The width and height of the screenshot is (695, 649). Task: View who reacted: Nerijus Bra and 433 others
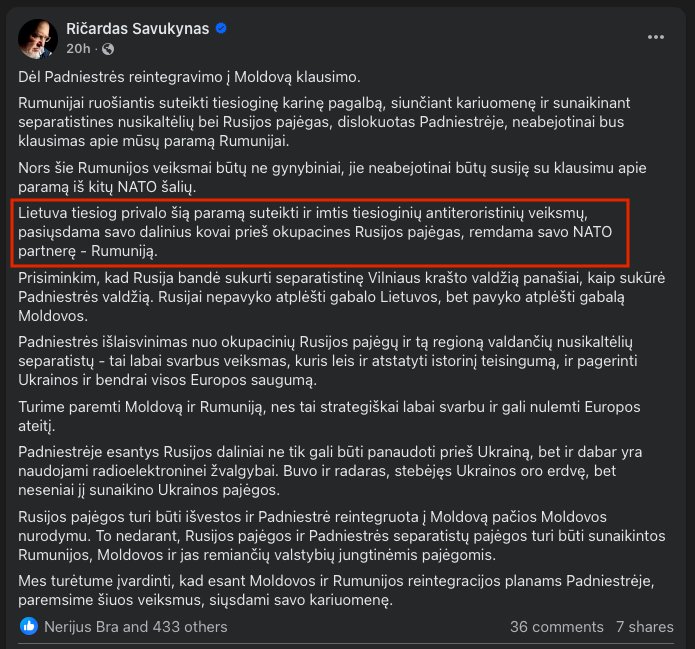pos(135,627)
